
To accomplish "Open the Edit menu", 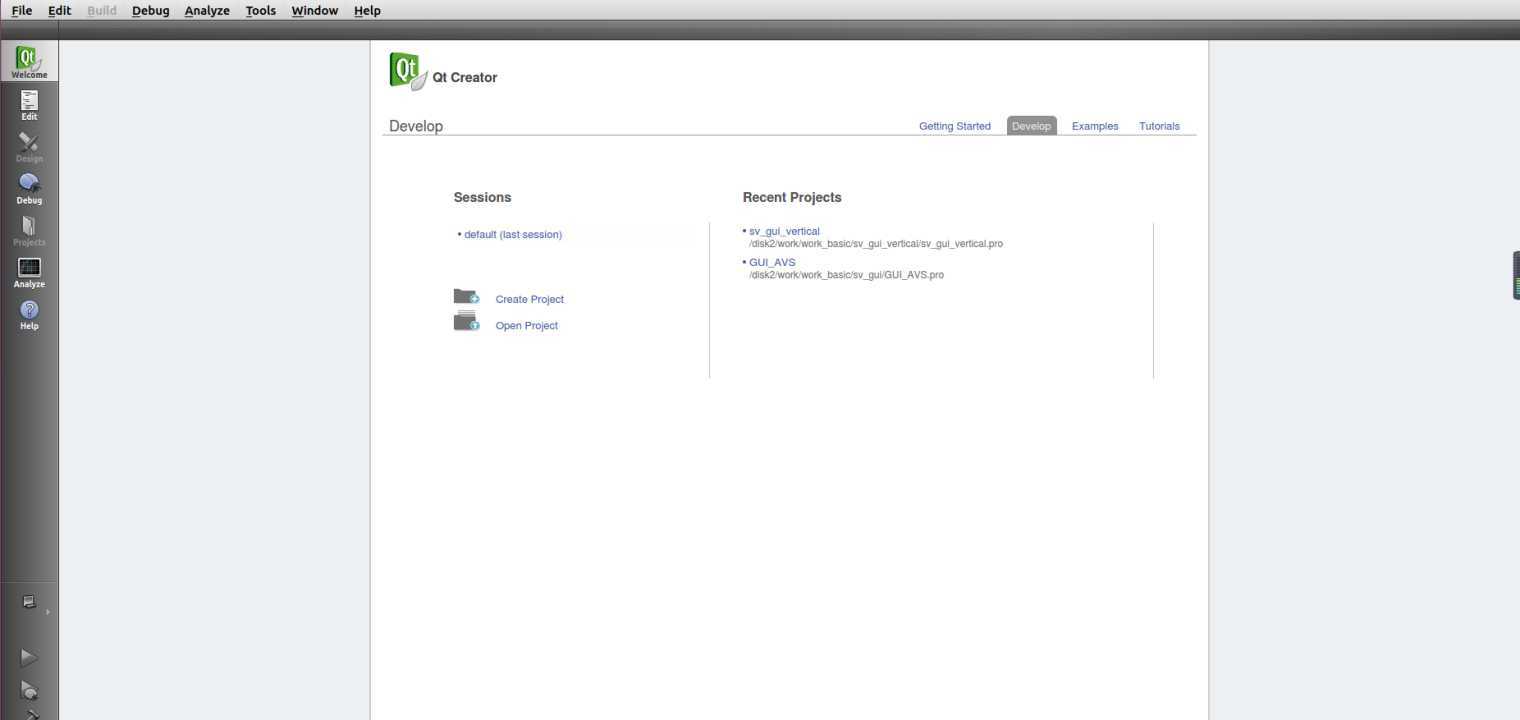I will pos(60,10).
